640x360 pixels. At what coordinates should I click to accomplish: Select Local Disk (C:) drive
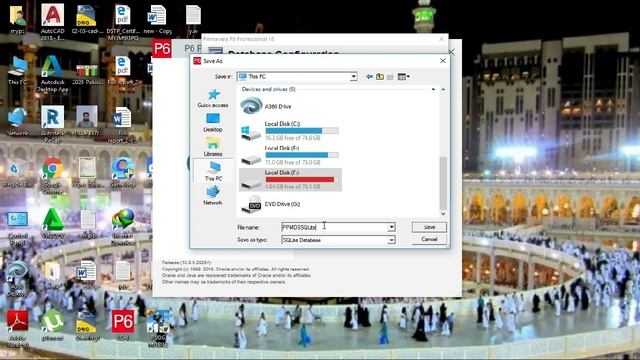pyautogui.click(x=290, y=131)
